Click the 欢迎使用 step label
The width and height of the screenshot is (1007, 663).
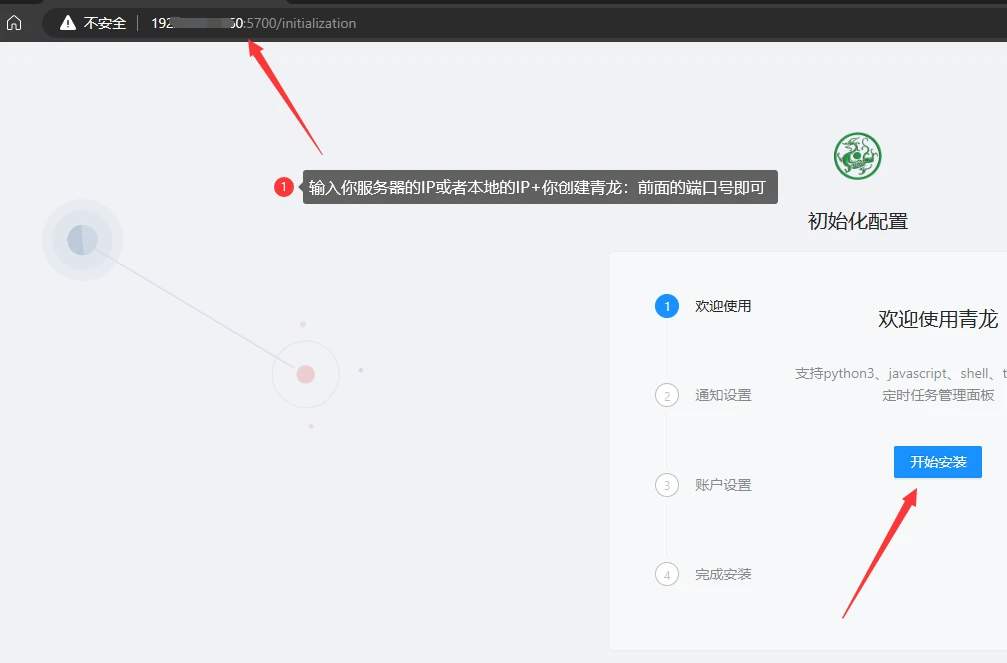[x=723, y=306]
